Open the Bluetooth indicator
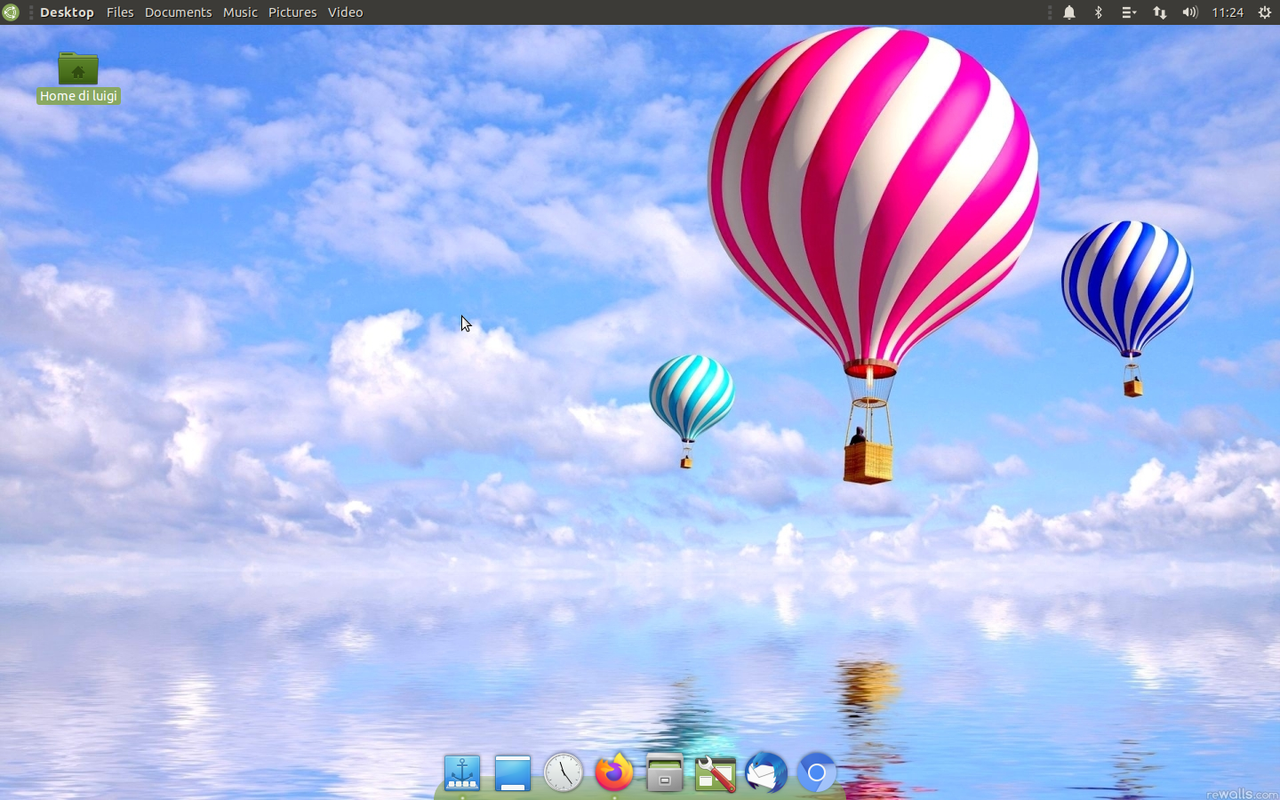The image size is (1280, 800). [1098, 12]
